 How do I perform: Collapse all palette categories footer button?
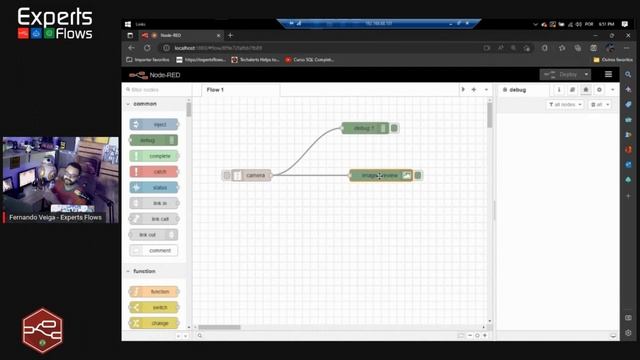click(x=178, y=336)
